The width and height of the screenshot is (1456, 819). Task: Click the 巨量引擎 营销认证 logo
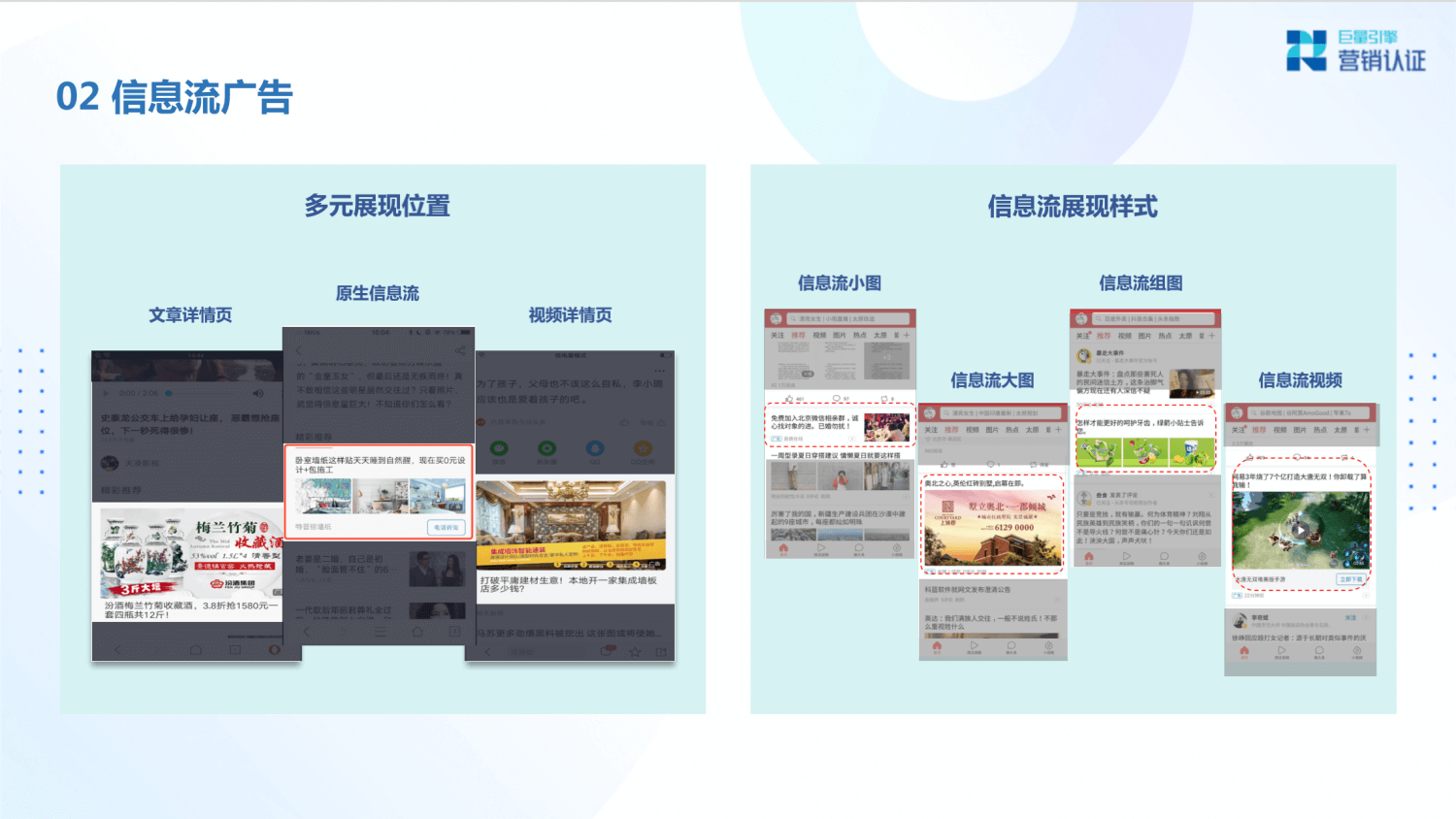click(1356, 50)
